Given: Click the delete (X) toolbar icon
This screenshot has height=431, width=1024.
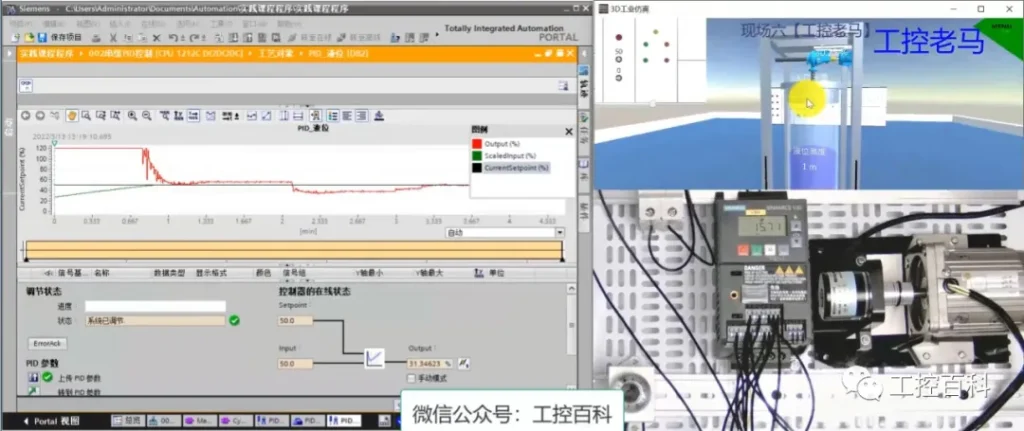Looking at the screenshot, I should click(x=155, y=37).
